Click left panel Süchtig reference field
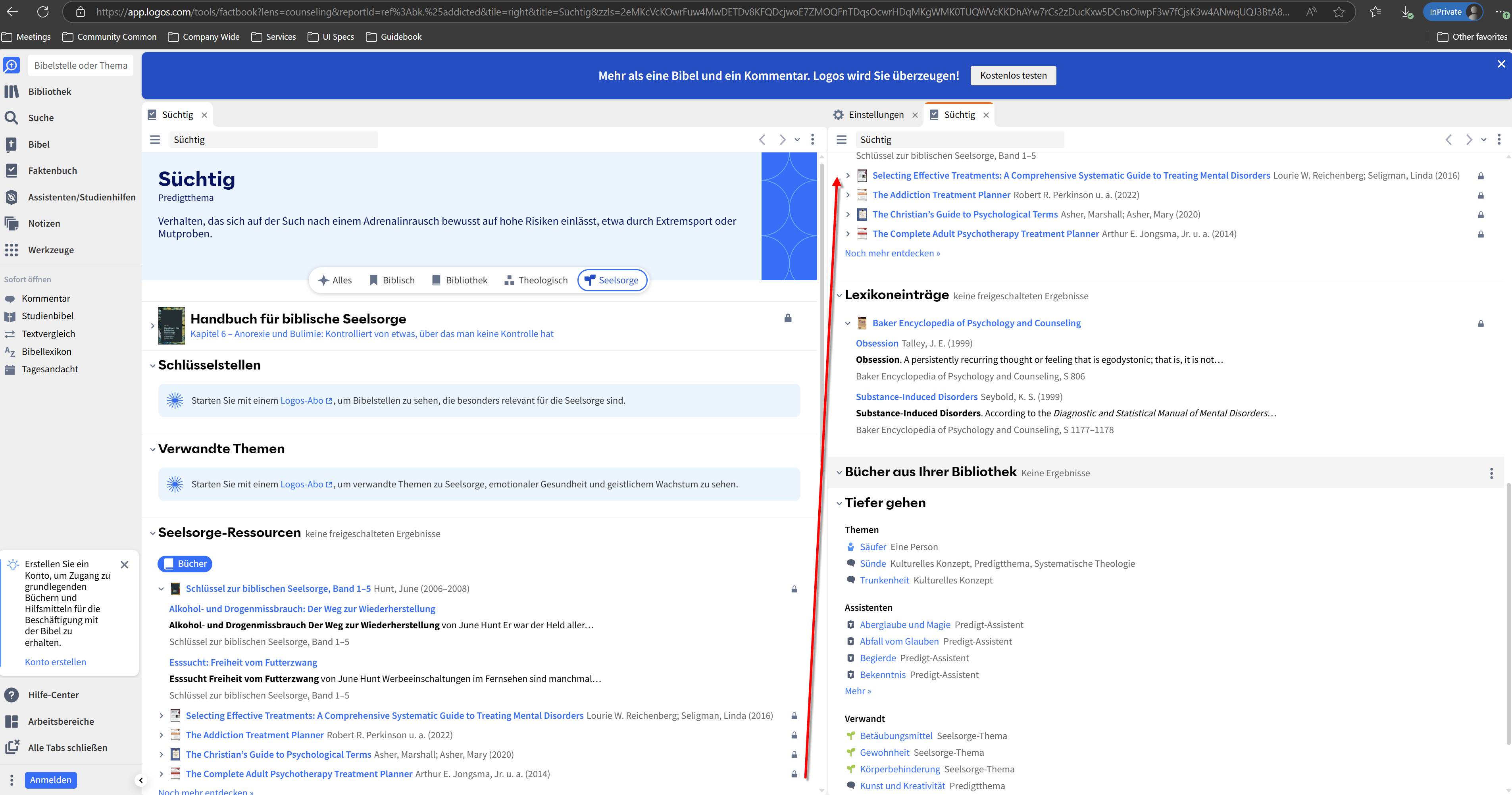The width and height of the screenshot is (1512, 795). [273, 140]
